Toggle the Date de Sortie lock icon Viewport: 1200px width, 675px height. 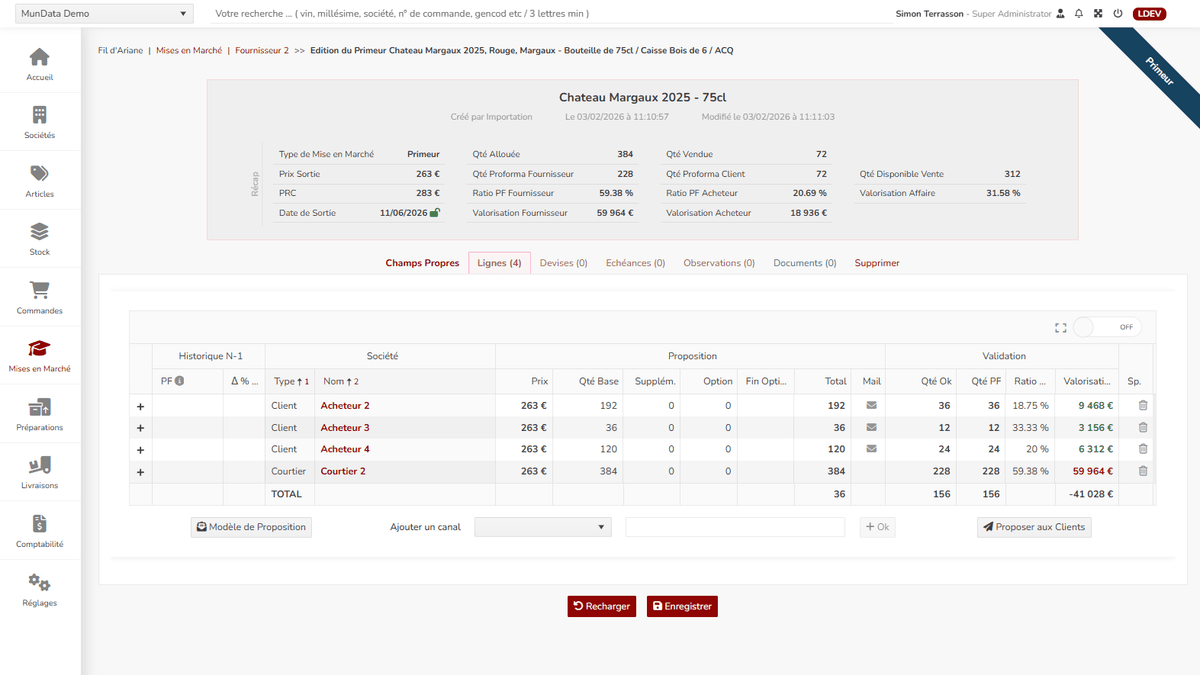coord(435,213)
